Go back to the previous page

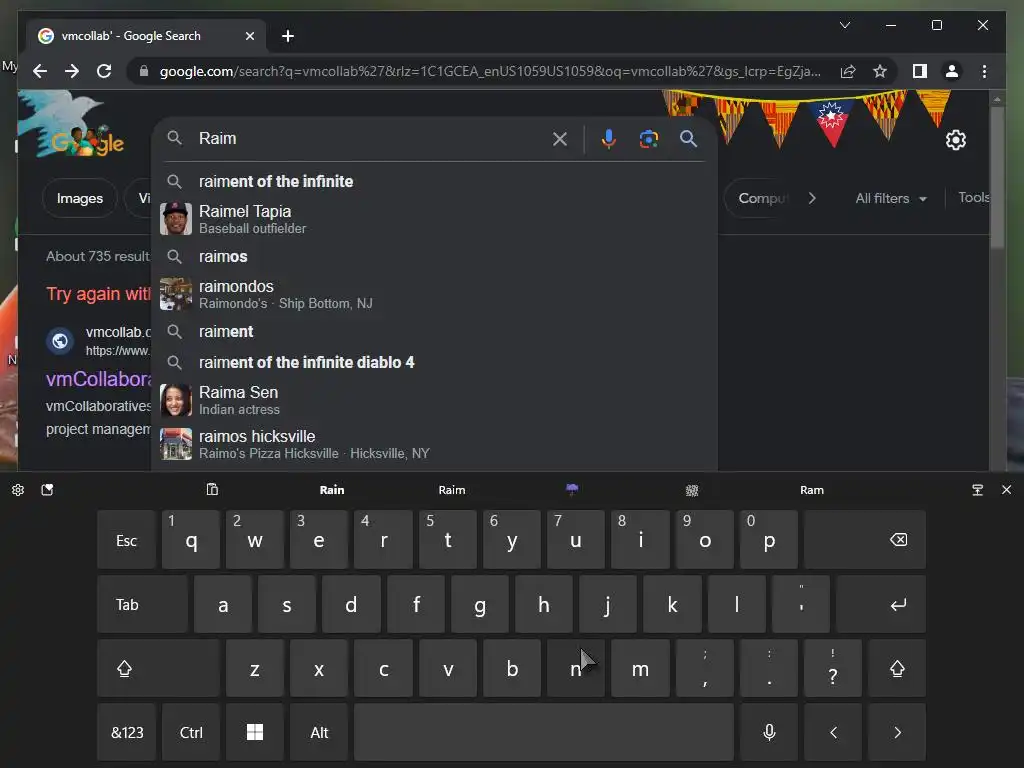click(40, 71)
